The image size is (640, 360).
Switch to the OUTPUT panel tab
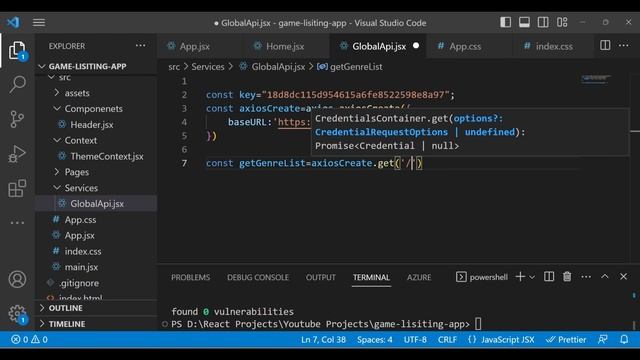click(321, 278)
